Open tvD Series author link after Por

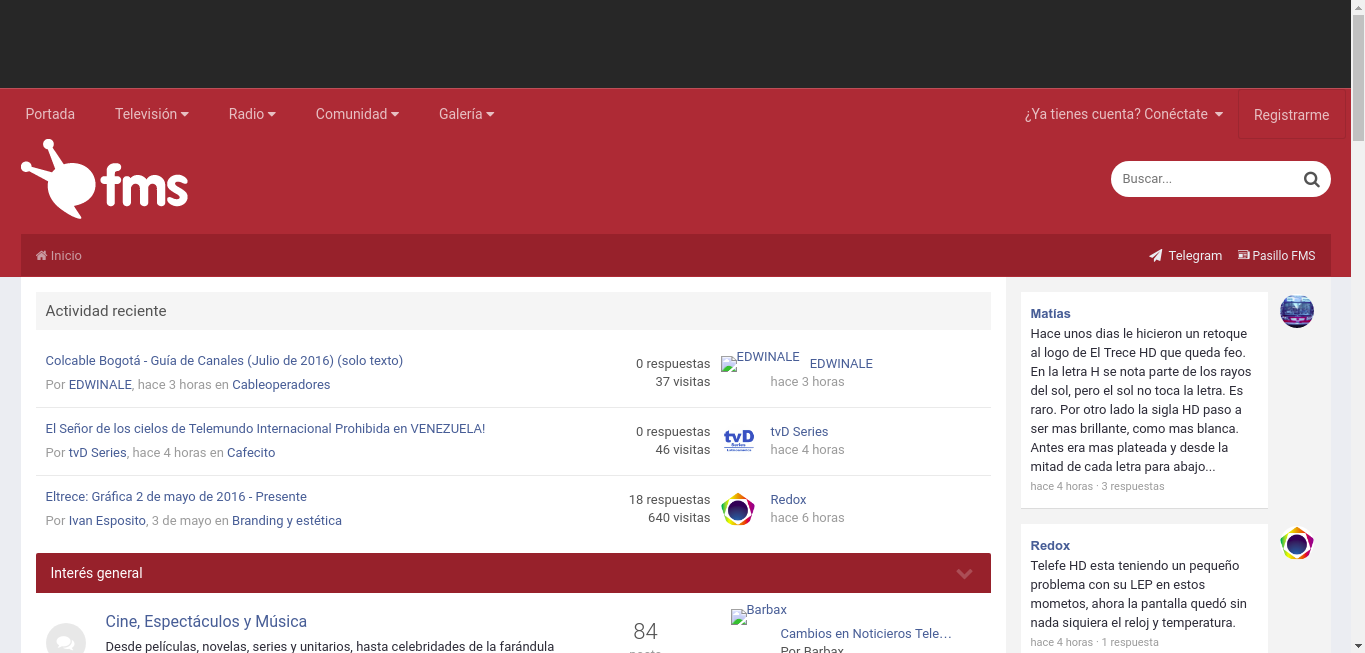97,453
